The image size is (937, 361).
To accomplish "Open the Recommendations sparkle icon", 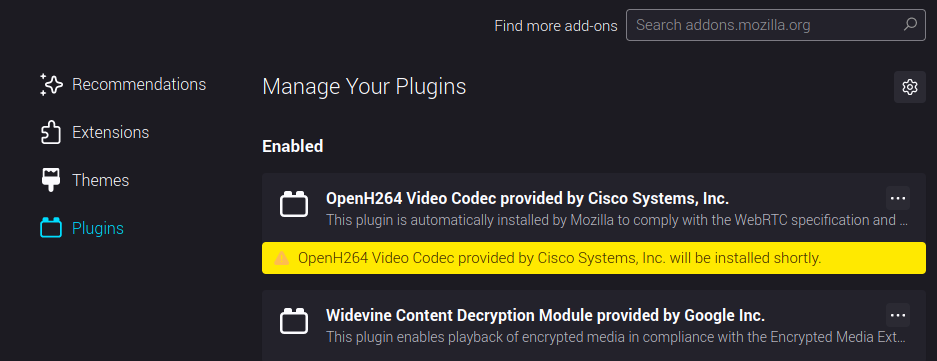I will tap(51, 84).
